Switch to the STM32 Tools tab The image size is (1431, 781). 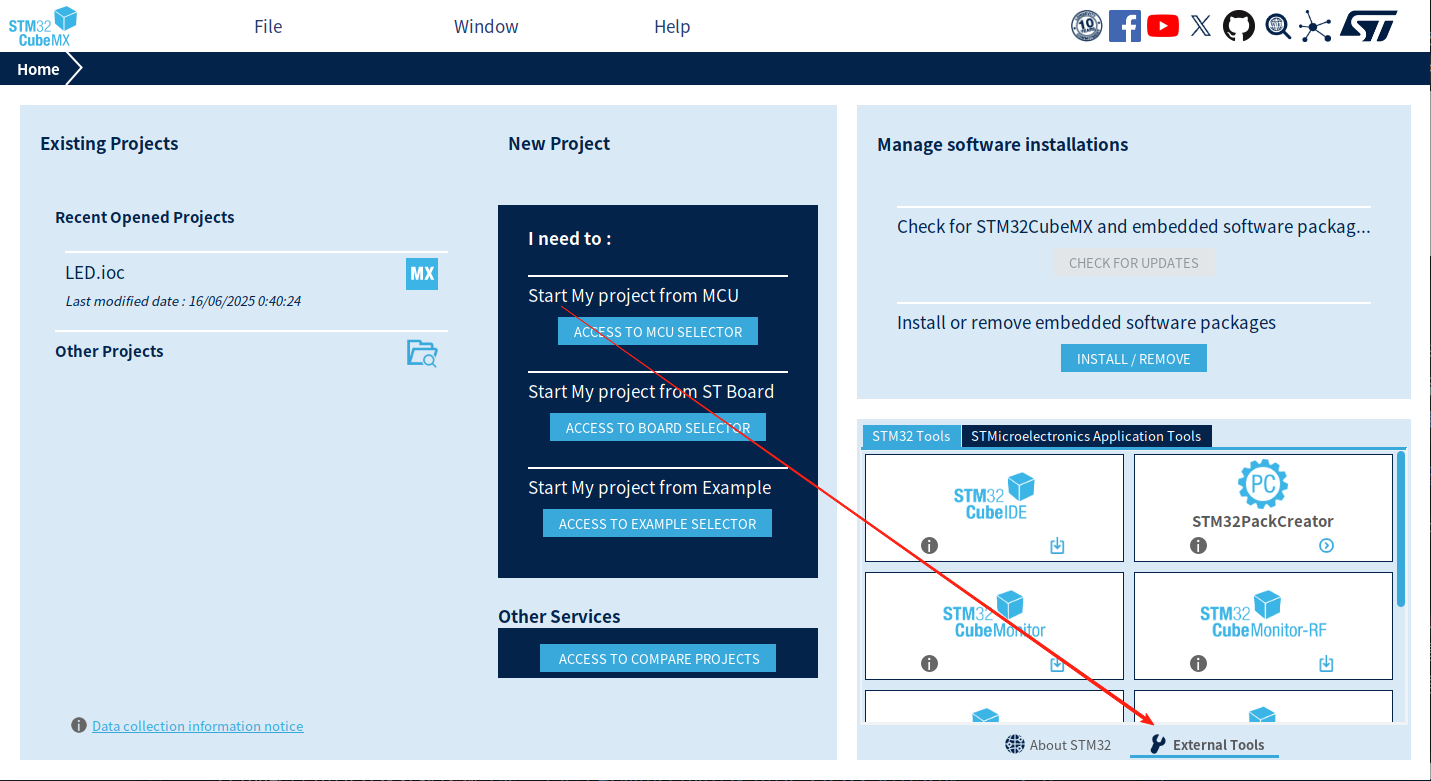[911, 436]
